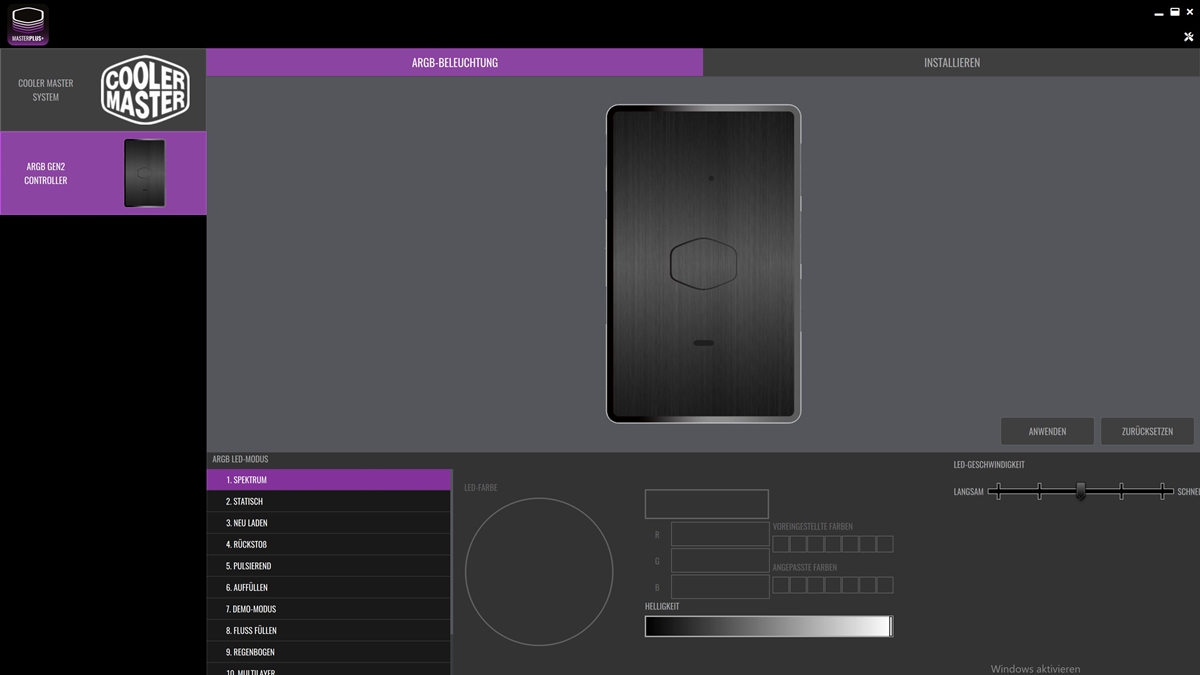
Task: Open the settings wrench-and-screwdriver icon
Action: click(x=1189, y=37)
